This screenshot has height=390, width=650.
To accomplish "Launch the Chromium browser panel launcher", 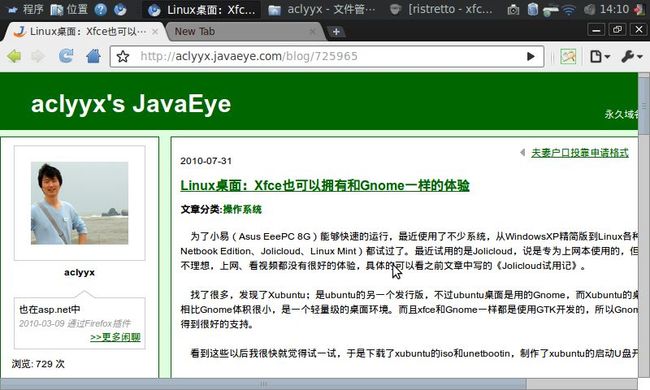I will [120, 9].
